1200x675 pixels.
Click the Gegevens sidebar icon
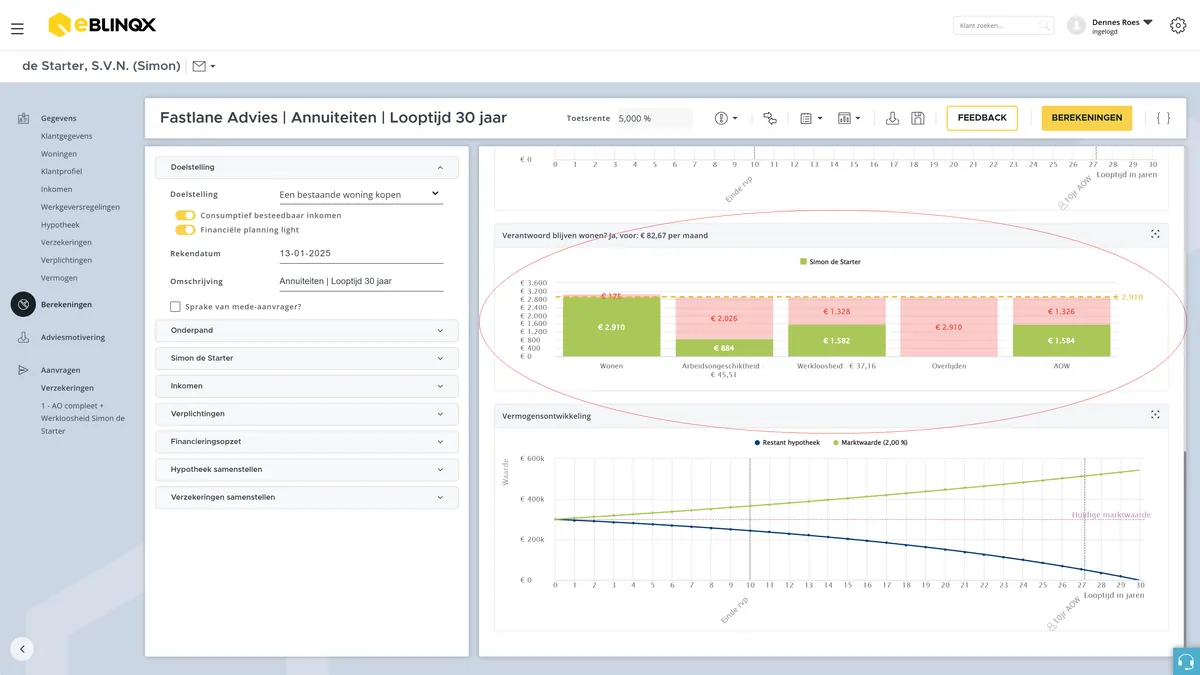pyautogui.click(x=23, y=118)
